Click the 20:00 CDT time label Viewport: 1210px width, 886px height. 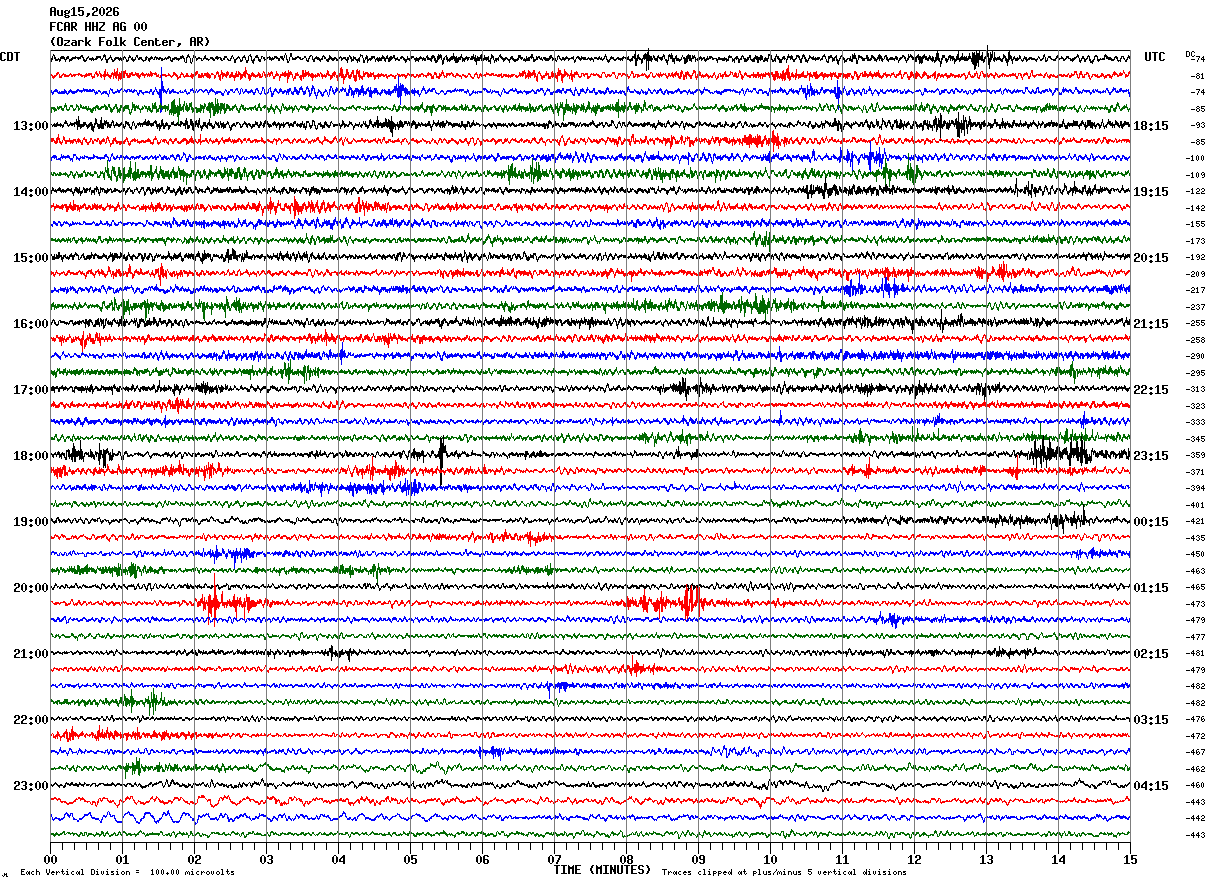31,588
